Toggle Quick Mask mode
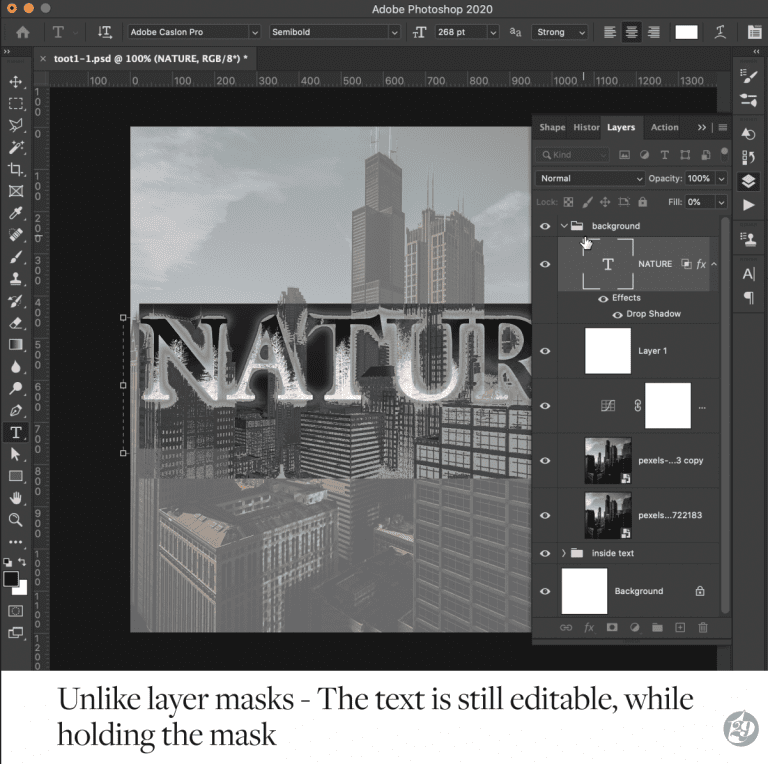This screenshot has width=768, height=764. coord(16,611)
